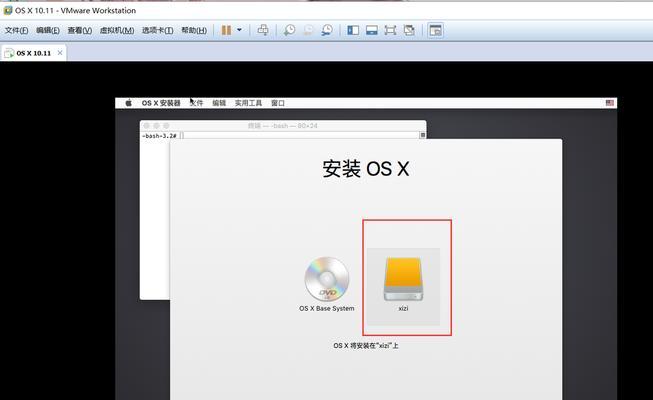This screenshot has width=653, height=400.
Task: Toggle the library sidebar view icon
Action: (x=353, y=30)
